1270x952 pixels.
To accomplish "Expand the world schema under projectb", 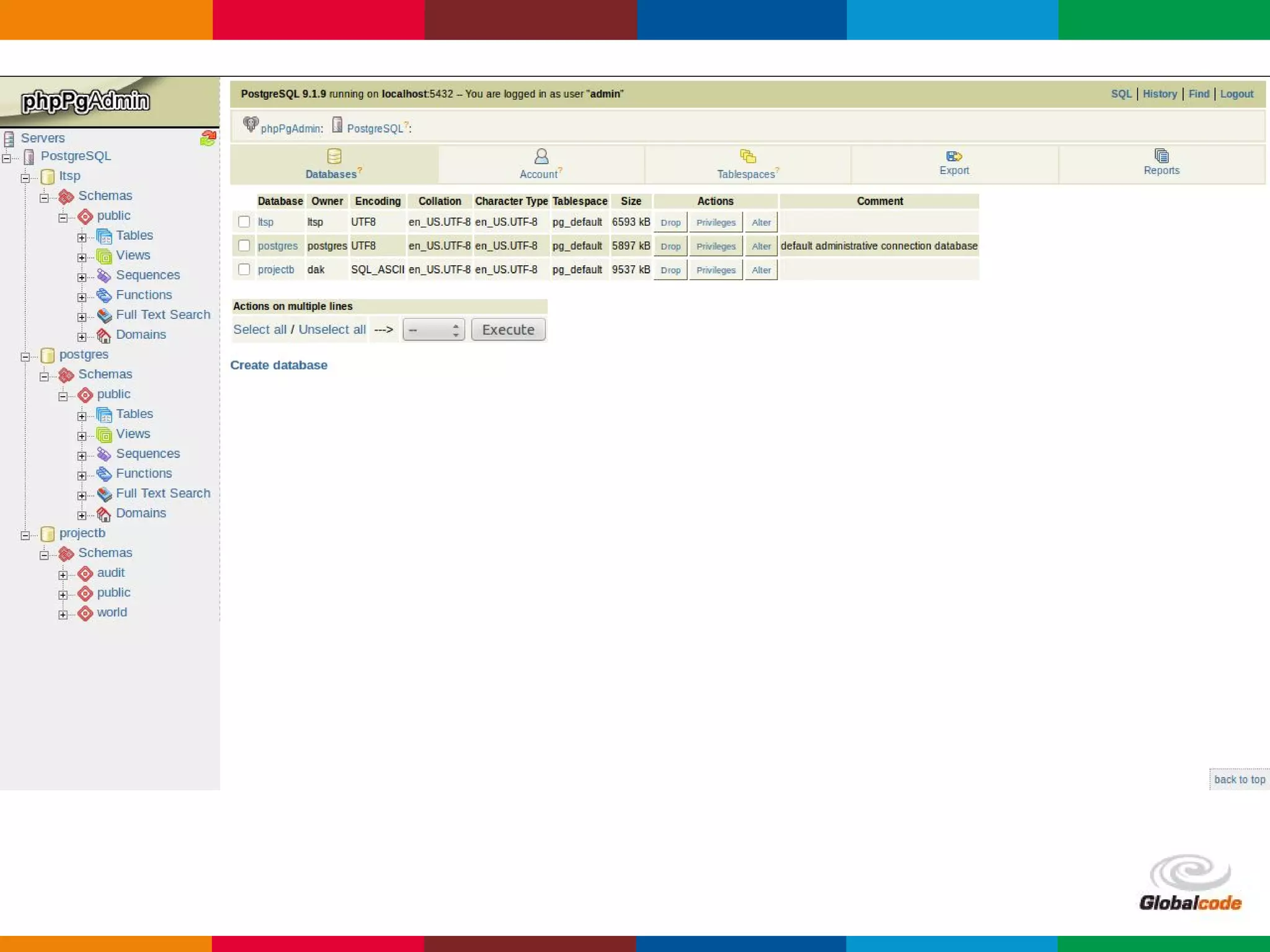I will coord(63,615).
